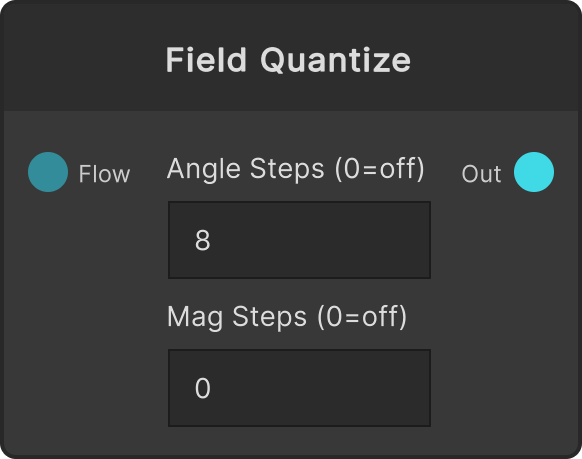Select the Field Quantize node header bar
The height and width of the screenshot is (459, 582).
291,56
